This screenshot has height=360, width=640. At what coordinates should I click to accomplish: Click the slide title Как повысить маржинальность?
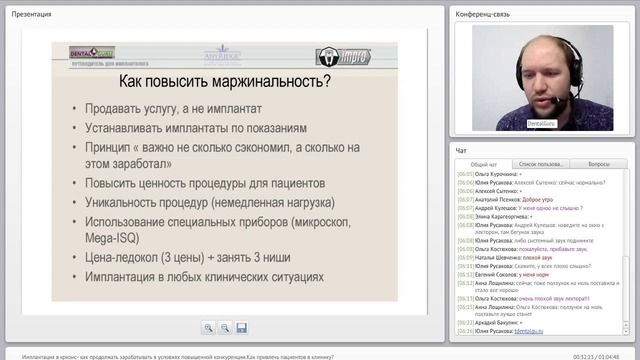coord(224,81)
